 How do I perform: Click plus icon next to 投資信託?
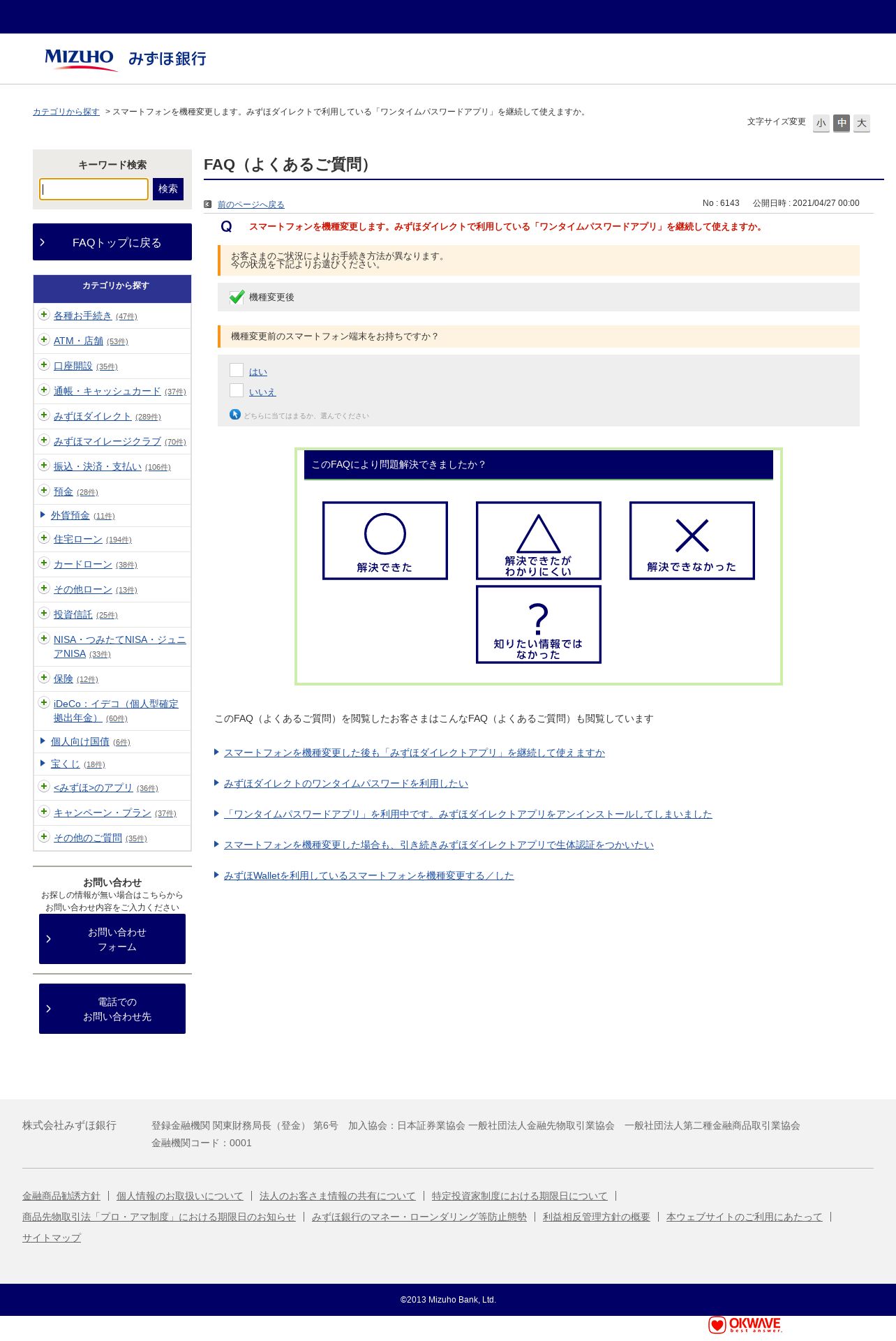coord(44,614)
